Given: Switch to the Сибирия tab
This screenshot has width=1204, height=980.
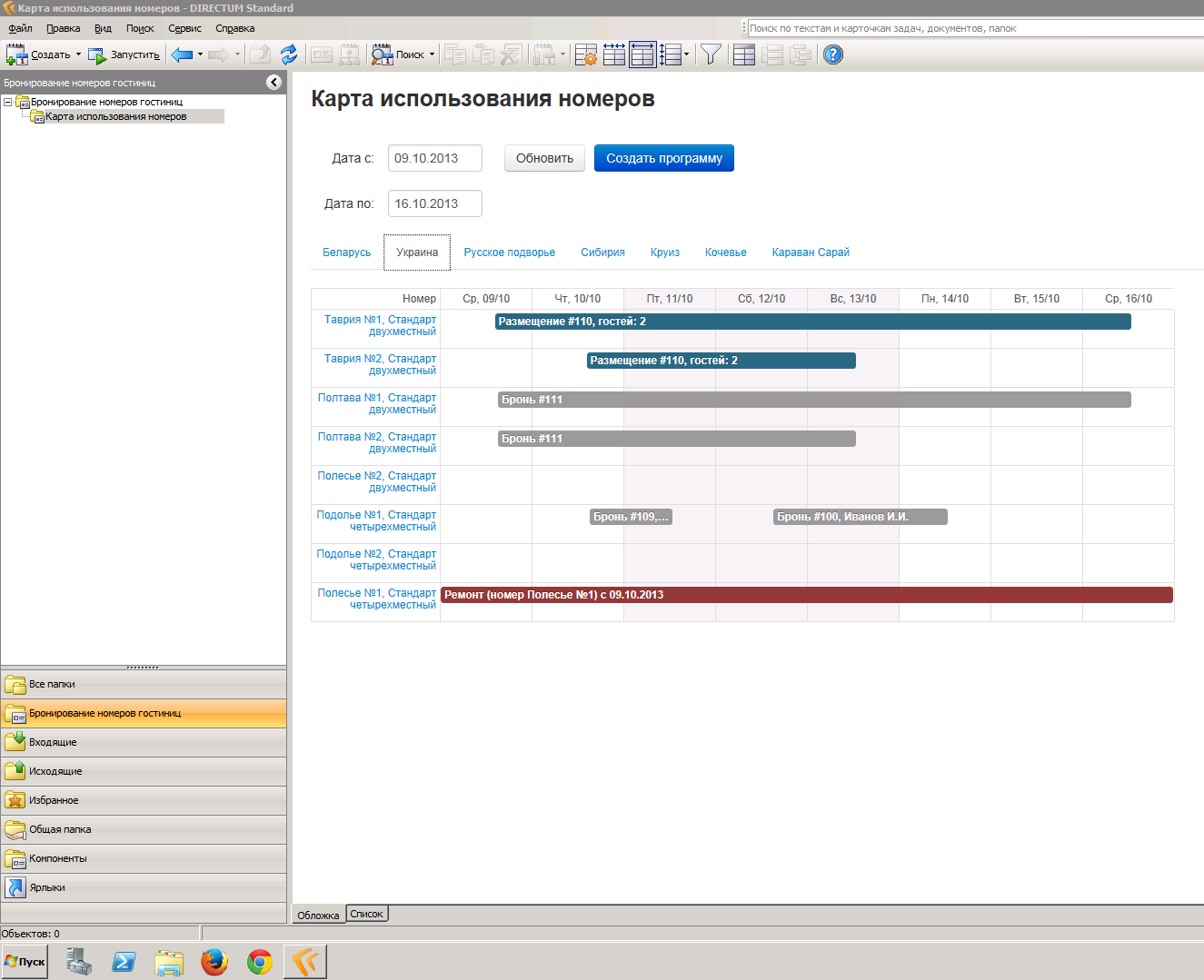Looking at the screenshot, I should 602,252.
